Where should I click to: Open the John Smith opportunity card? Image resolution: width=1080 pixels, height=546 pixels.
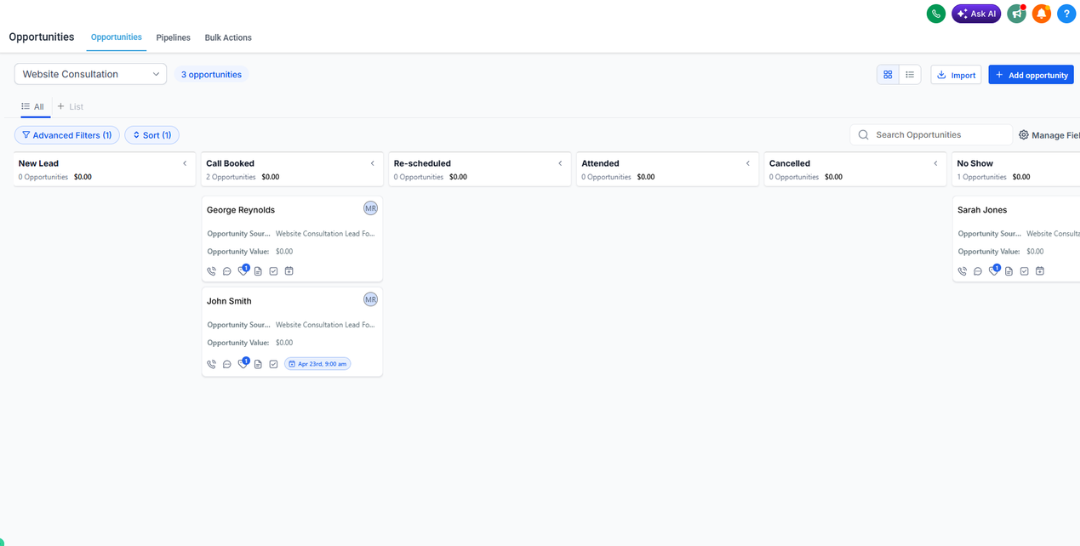click(292, 332)
